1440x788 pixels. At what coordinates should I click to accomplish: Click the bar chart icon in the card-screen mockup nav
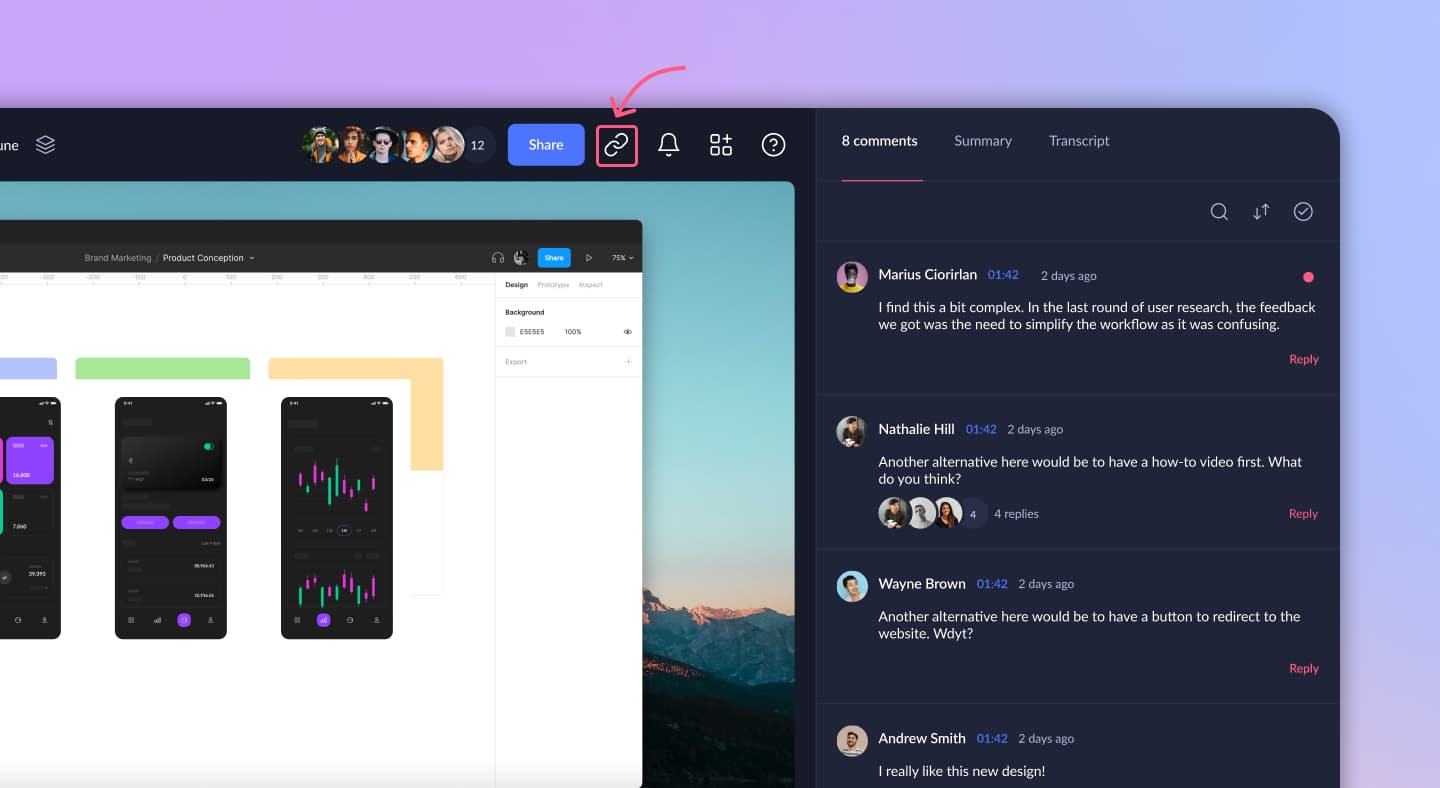(157, 620)
